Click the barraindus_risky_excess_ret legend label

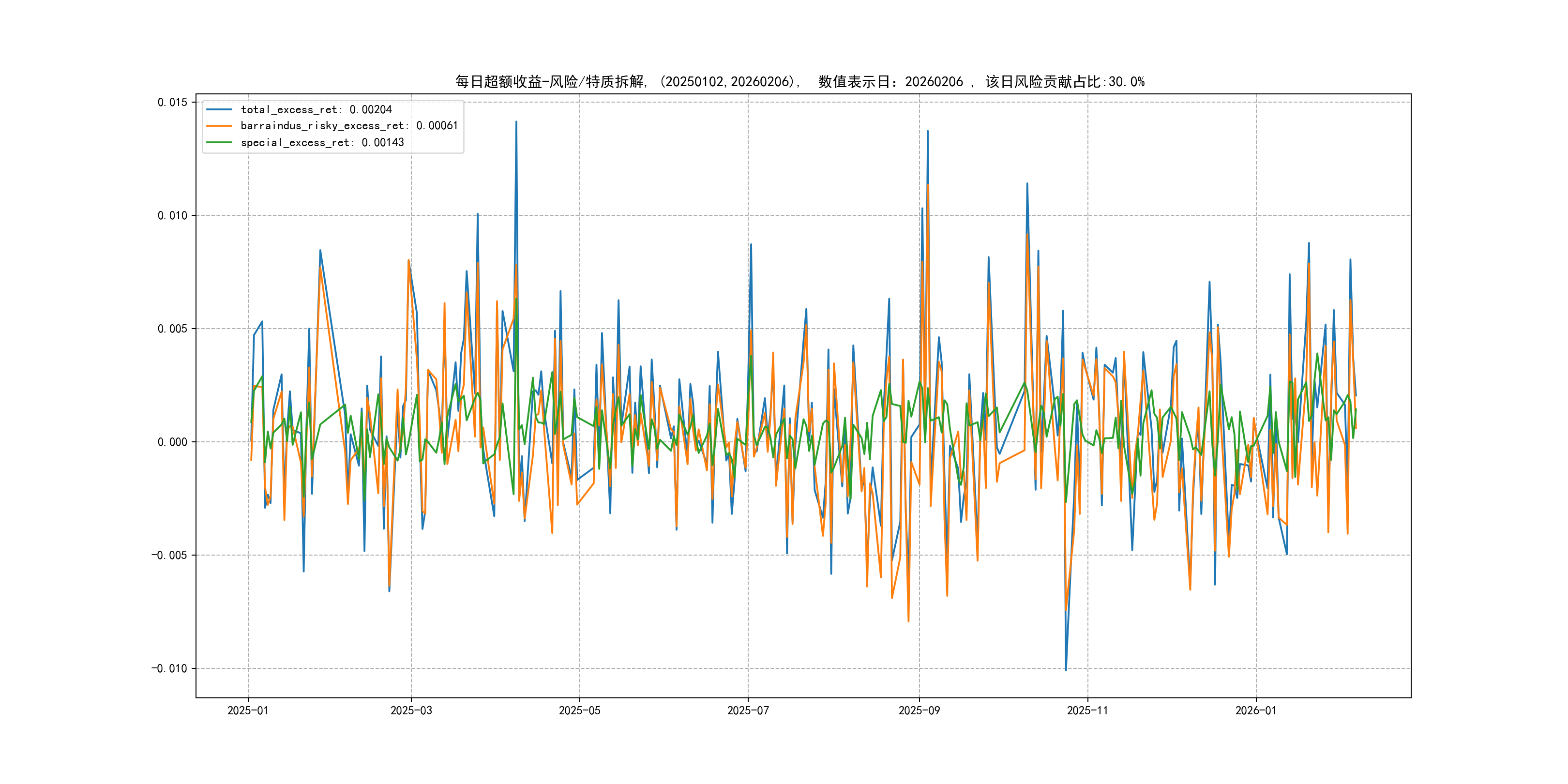pyautogui.click(x=349, y=125)
